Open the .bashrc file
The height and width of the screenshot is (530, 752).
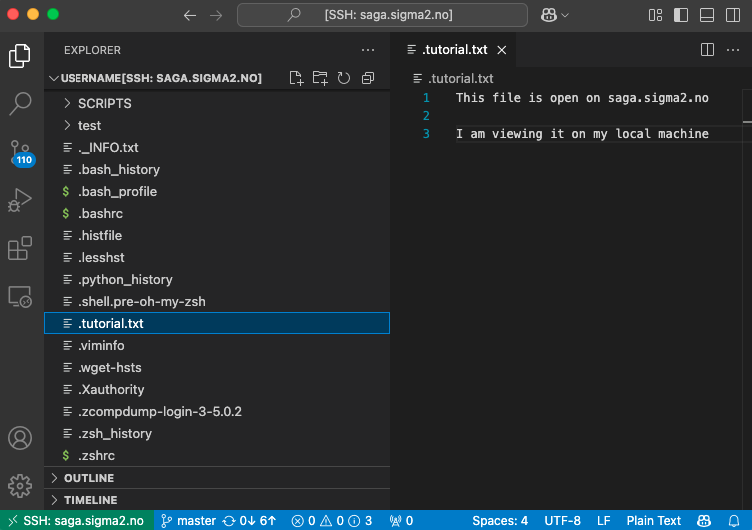click(x=100, y=213)
